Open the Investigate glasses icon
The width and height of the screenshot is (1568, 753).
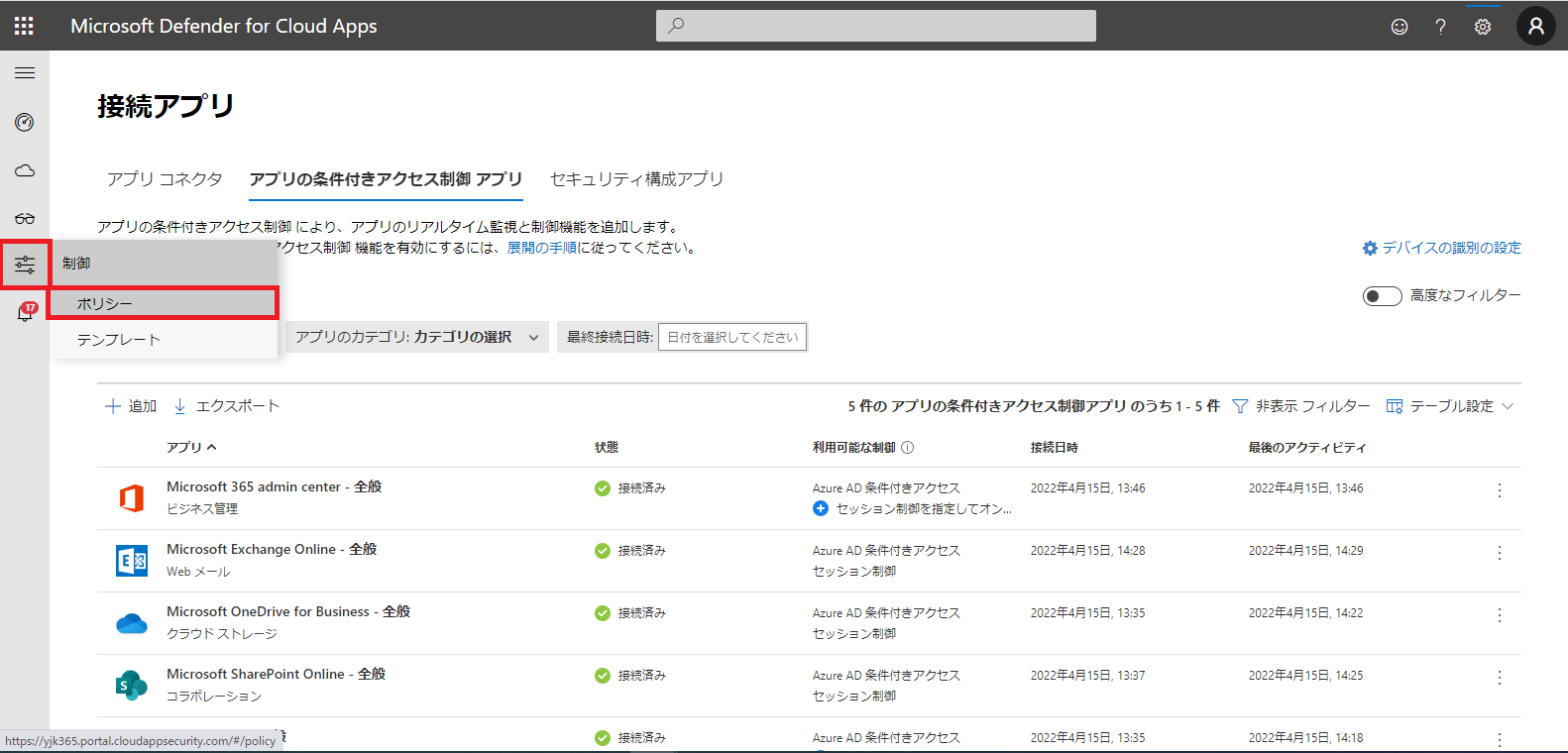pyautogui.click(x=25, y=218)
